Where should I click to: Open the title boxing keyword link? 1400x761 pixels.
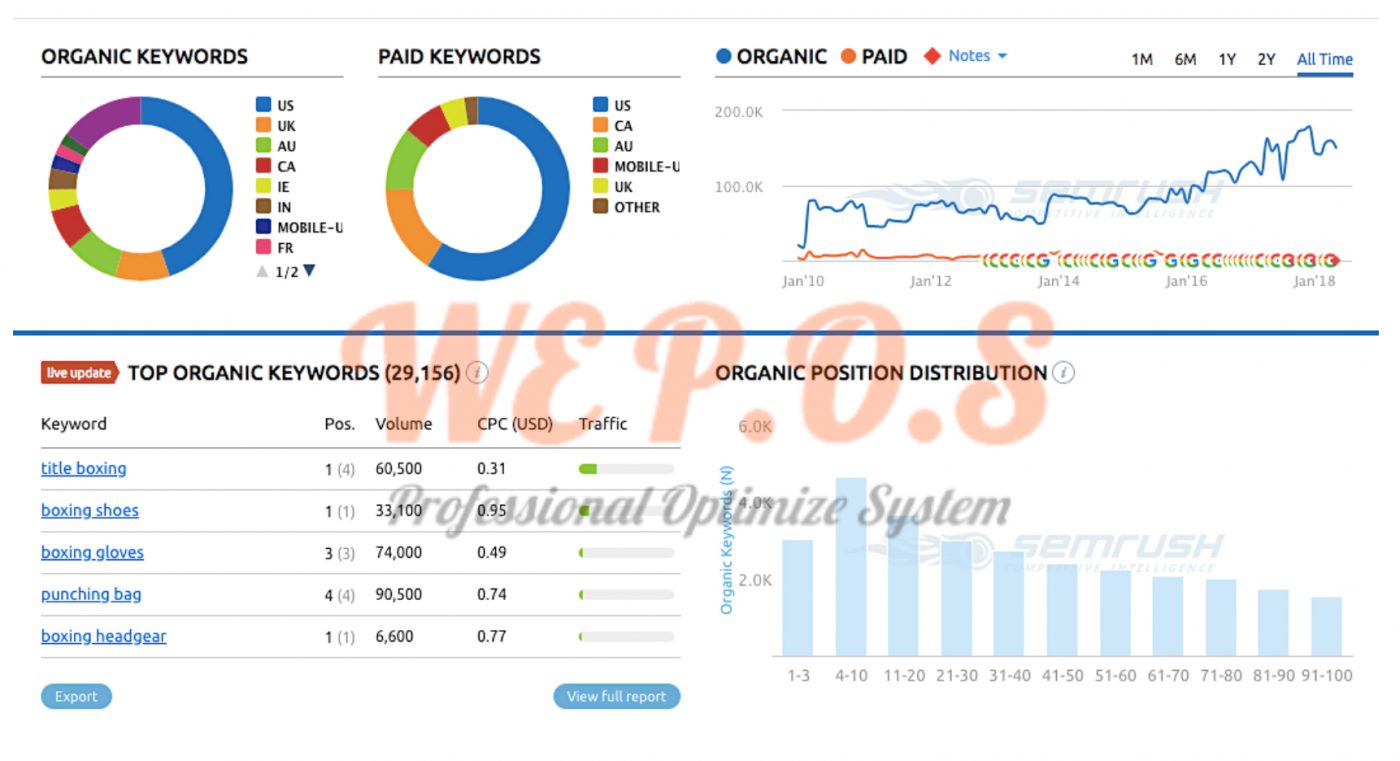[x=84, y=468]
